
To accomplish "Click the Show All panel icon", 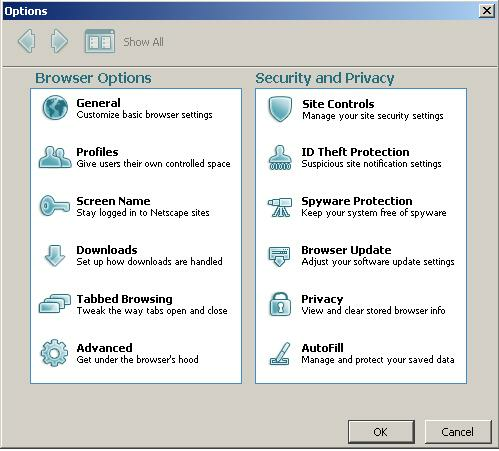I will (x=100, y=41).
